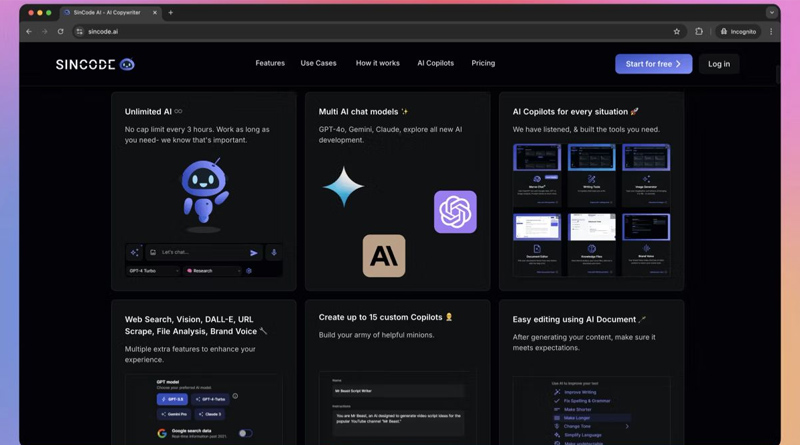
Task: Open the Marve Chat screenshot thumbnail
Action: point(537,157)
